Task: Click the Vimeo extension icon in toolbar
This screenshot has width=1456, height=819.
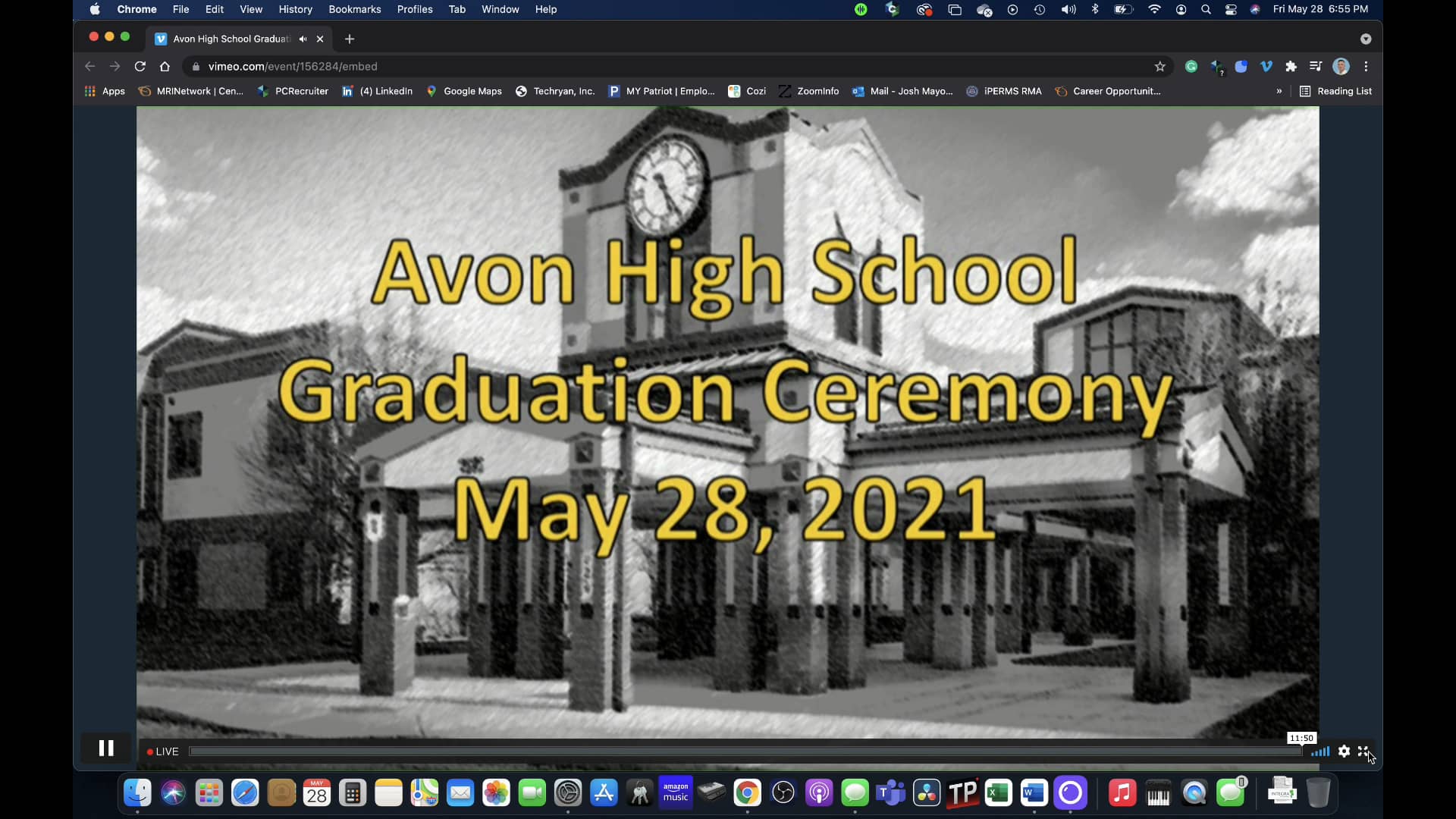Action: (1266, 67)
